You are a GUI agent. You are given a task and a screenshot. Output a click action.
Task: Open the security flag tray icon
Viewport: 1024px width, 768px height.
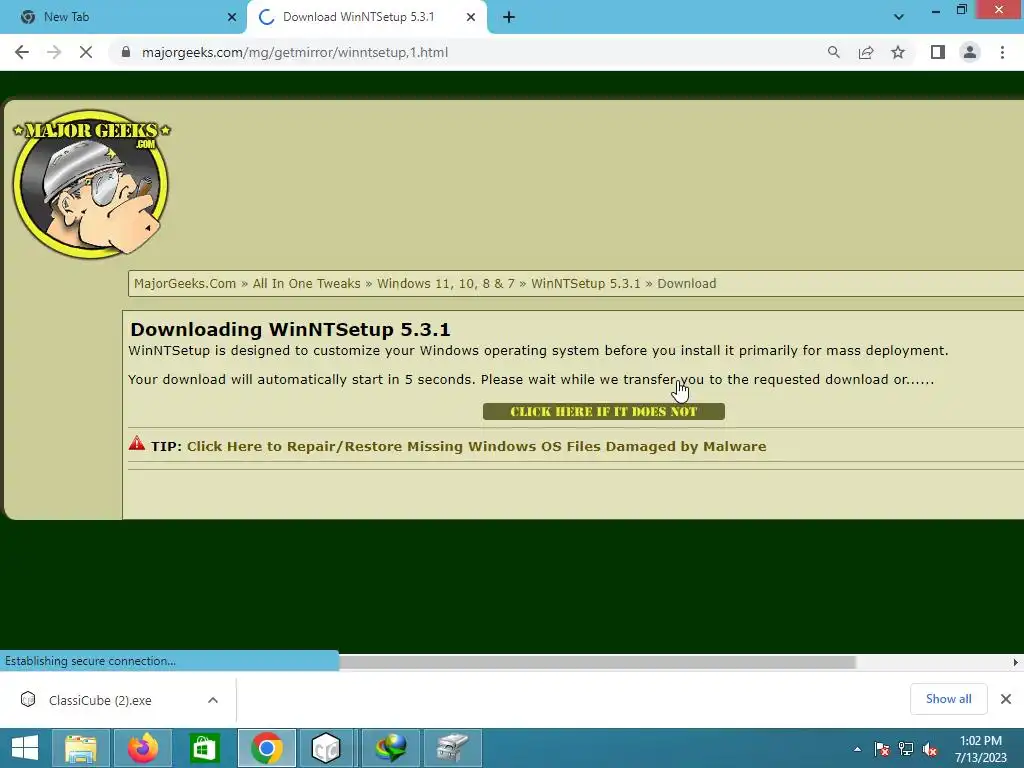pyautogui.click(x=882, y=748)
